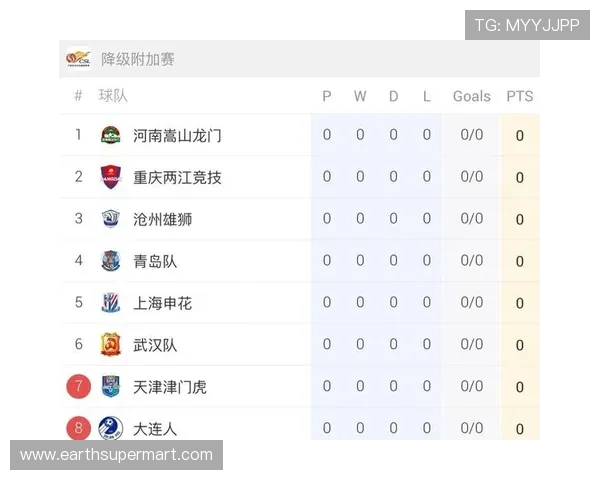Image resolution: width=600 pixels, height=480 pixels.
Task: Click the 沧州雄狮 team crest
Action: [110, 219]
